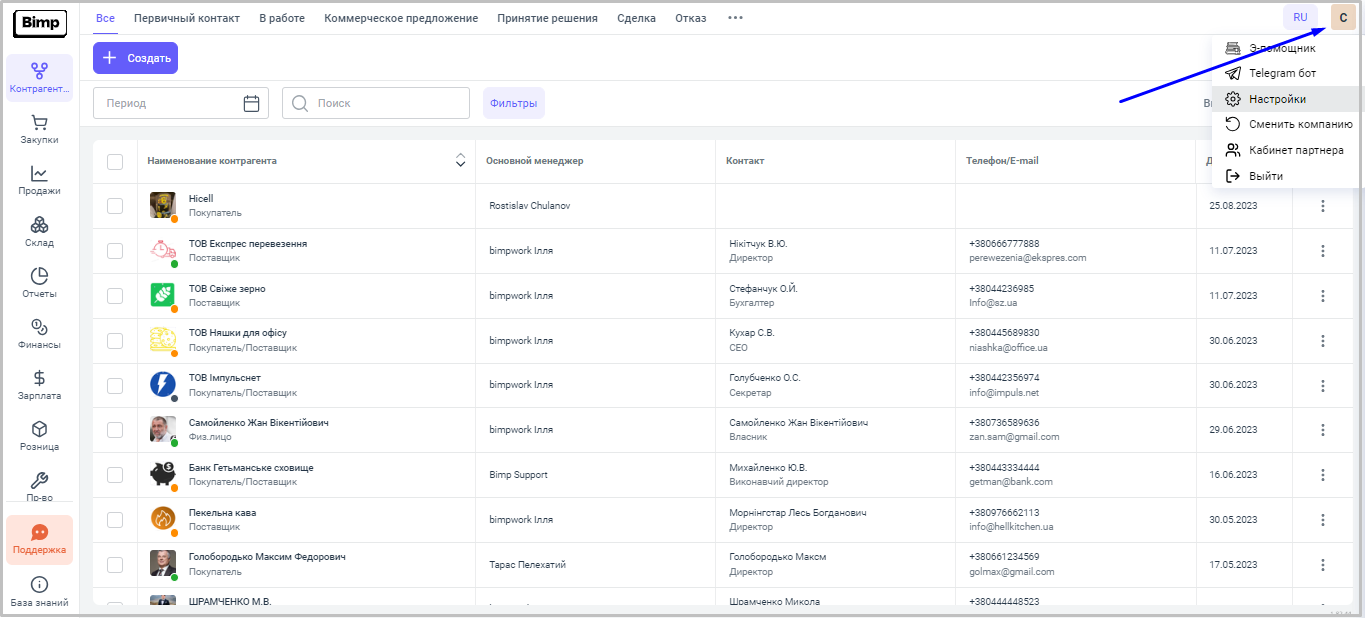Viewport: 1365px width, 618px height.
Task: Open the Розница retail module
Action: pos(39,436)
